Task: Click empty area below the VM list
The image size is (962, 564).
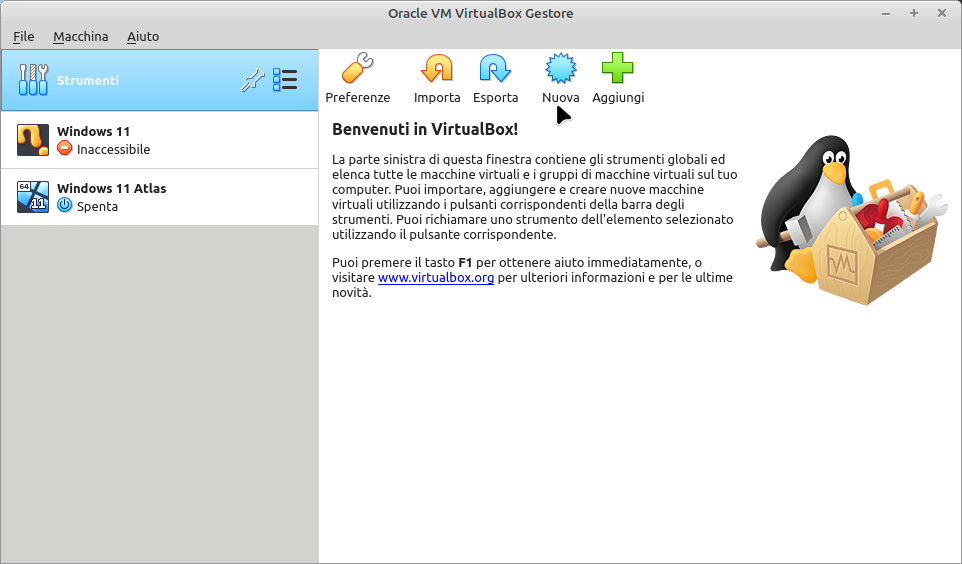Action: click(160, 400)
